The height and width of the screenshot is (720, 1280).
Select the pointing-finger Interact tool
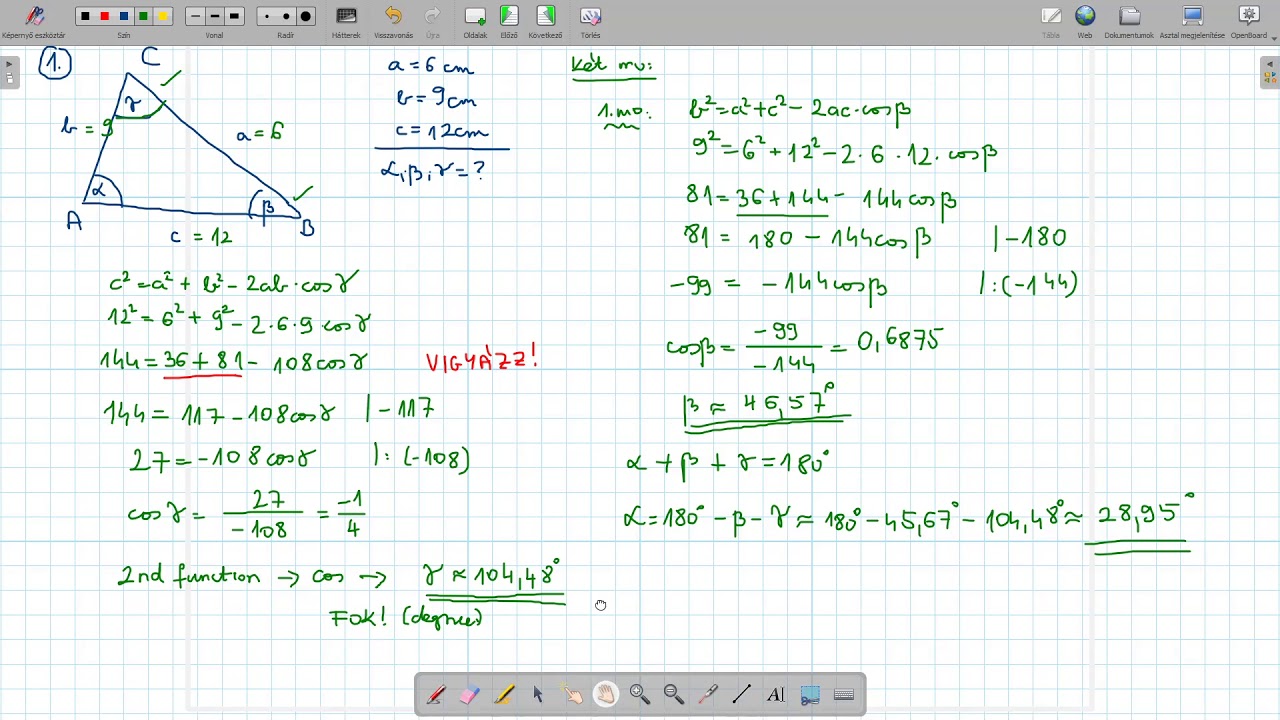(x=572, y=695)
